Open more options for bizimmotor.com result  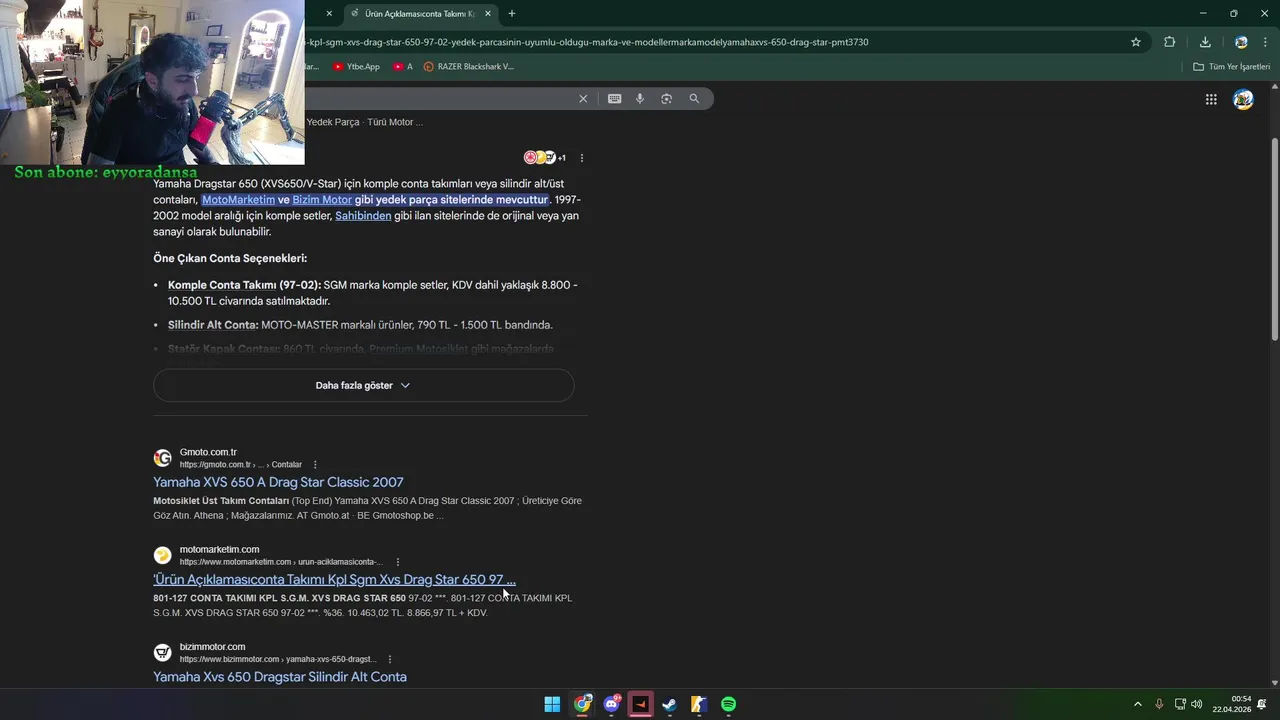(x=390, y=659)
